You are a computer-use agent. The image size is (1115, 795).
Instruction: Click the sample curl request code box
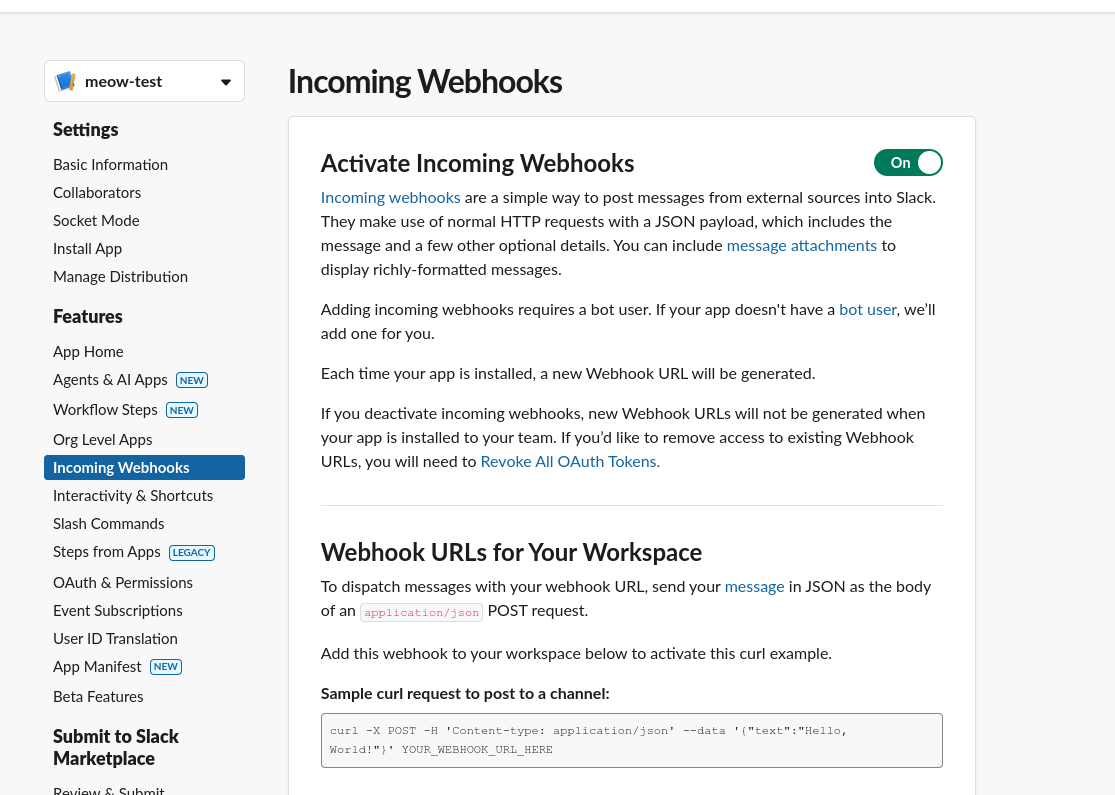point(631,740)
